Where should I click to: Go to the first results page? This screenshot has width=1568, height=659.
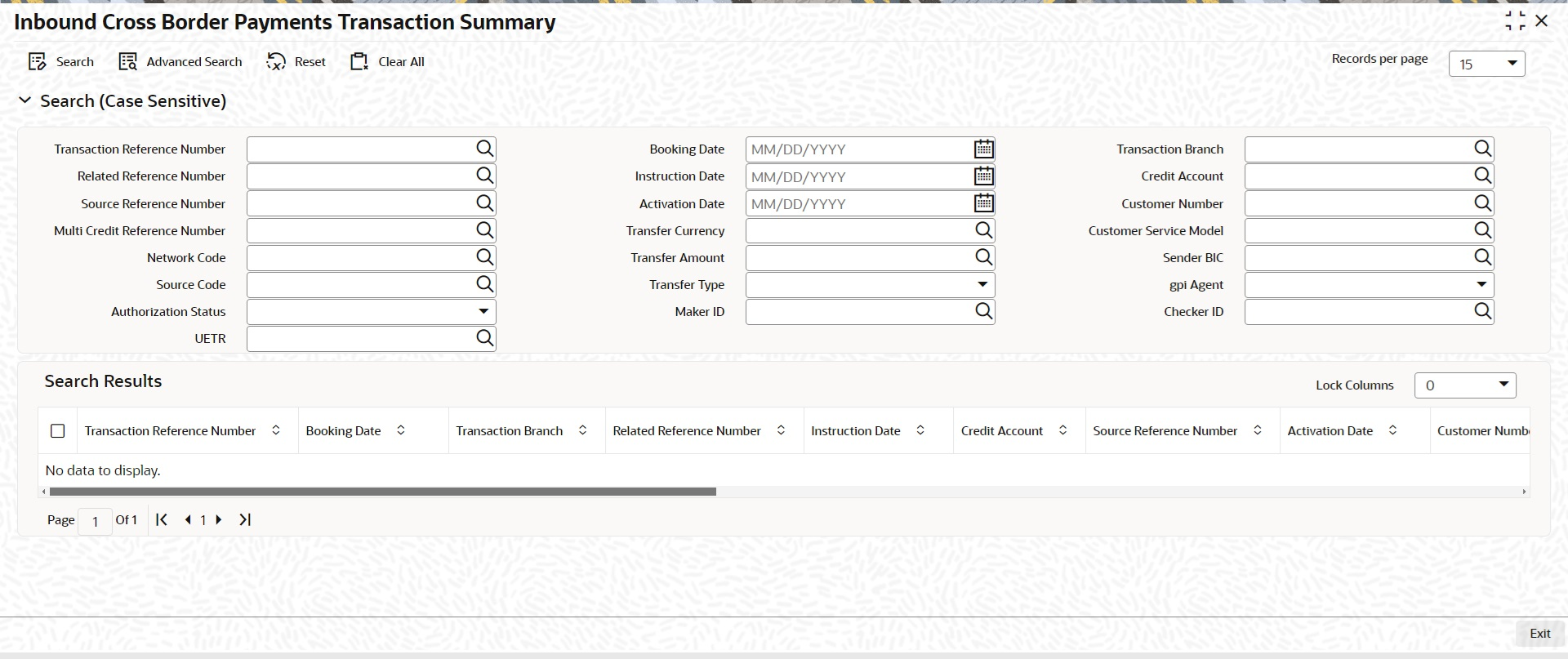(162, 519)
